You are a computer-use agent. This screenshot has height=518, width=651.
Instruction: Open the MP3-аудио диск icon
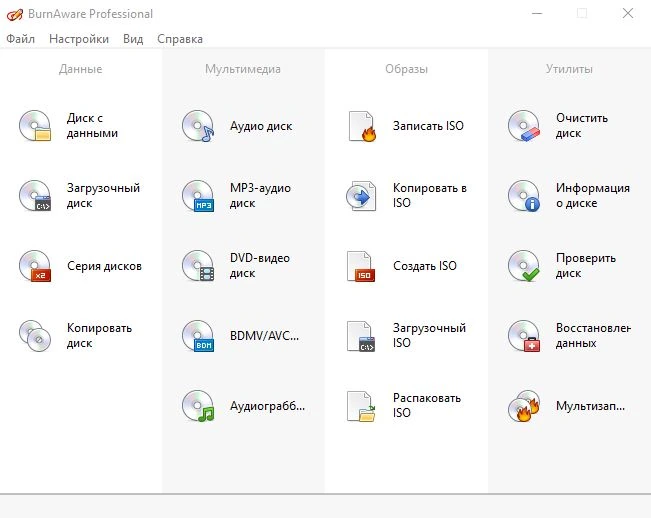pyautogui.click(x=198, y=195)
